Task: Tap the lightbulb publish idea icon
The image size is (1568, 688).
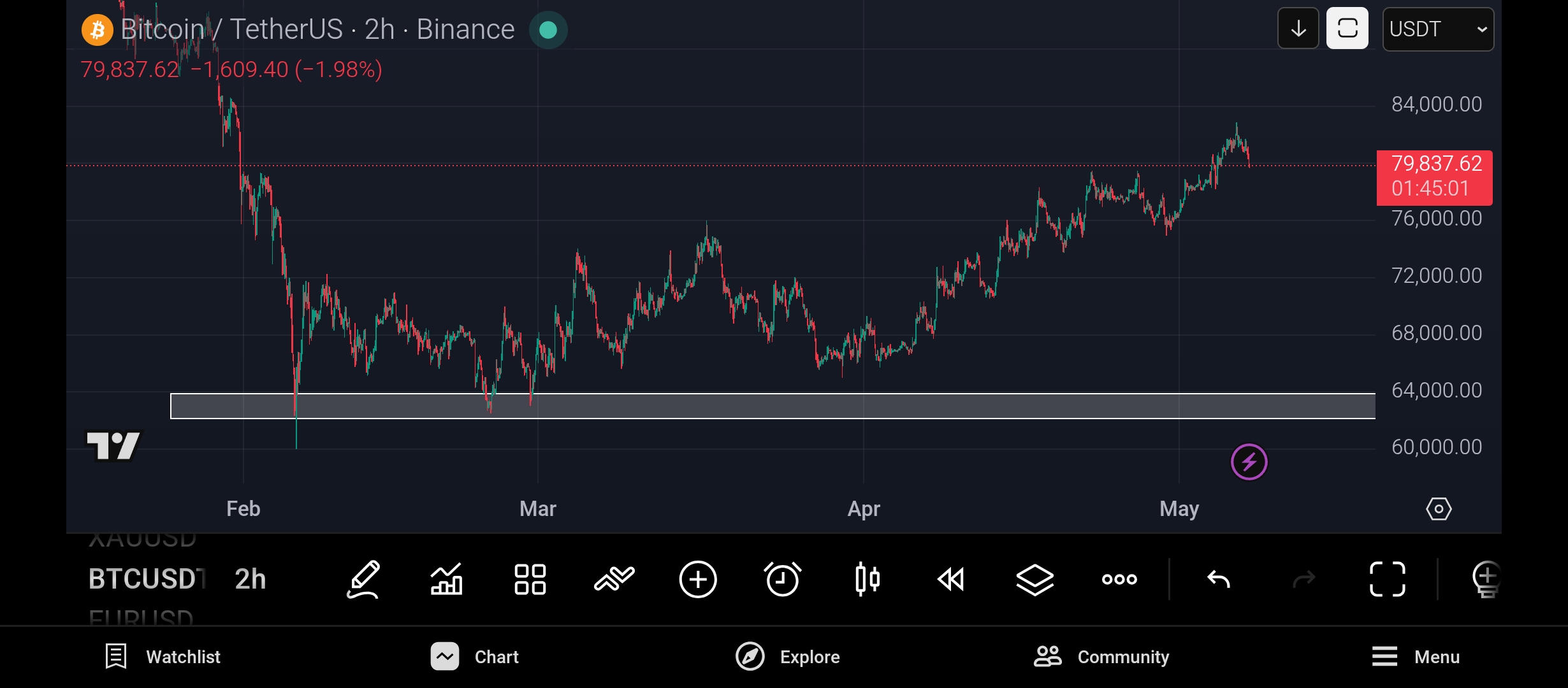Action: click(1486, 580)
